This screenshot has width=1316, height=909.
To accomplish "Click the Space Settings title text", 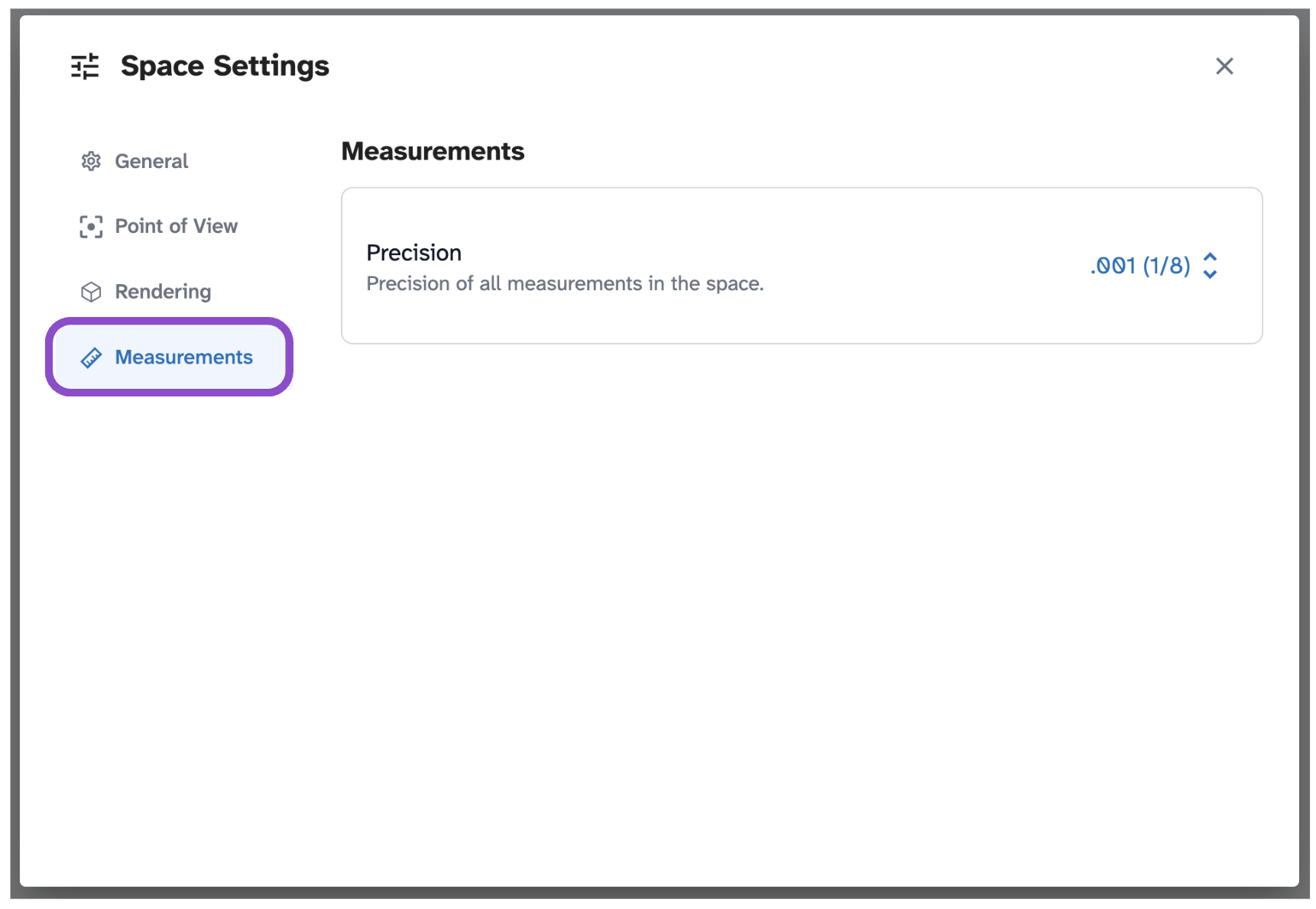I will coord(225,66).
